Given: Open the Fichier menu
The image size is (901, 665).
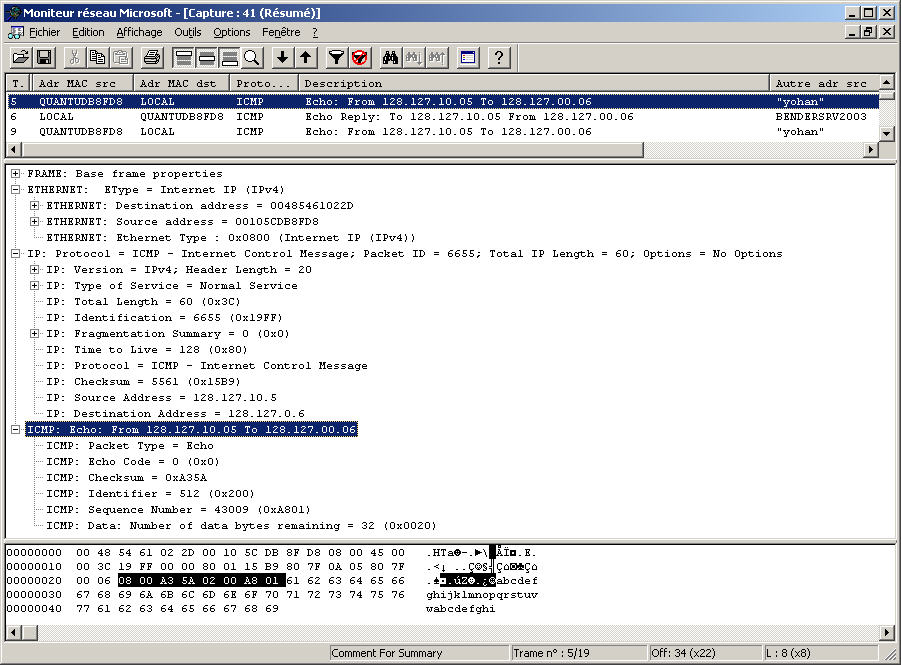Looking at the screenshot, I should click(44, 32).
